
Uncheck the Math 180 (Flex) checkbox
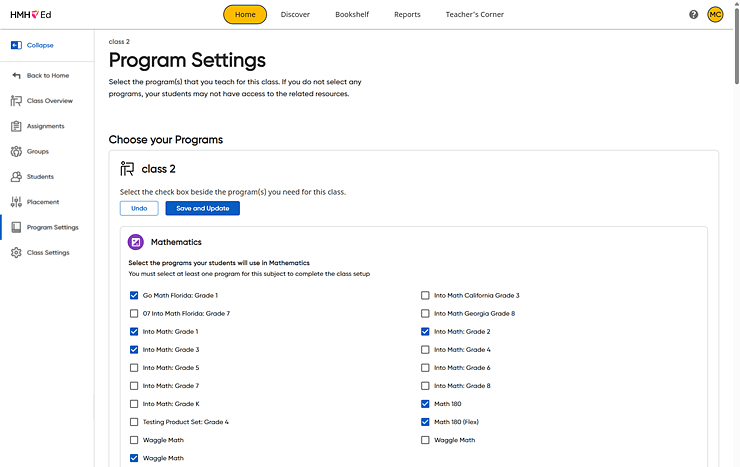pos(425,422)
